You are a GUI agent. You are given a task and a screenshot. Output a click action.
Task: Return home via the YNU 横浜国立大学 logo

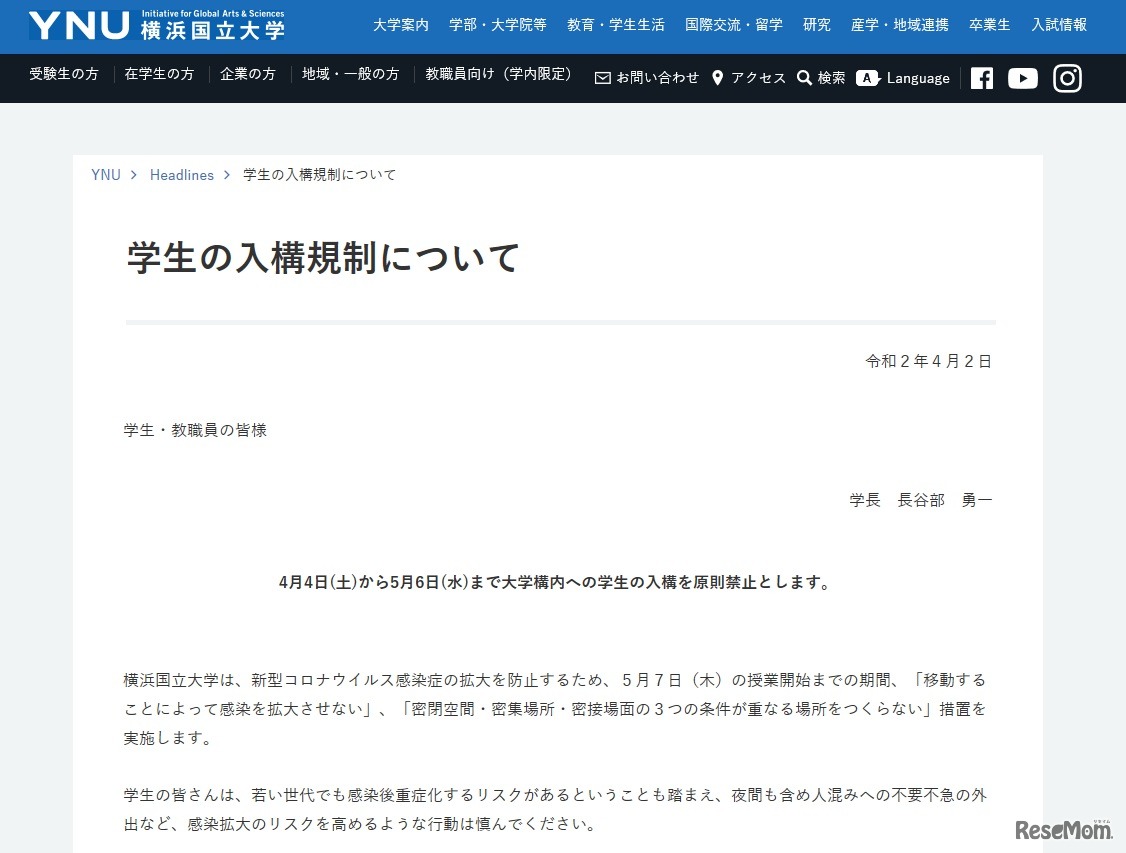[x=155, y=27]
